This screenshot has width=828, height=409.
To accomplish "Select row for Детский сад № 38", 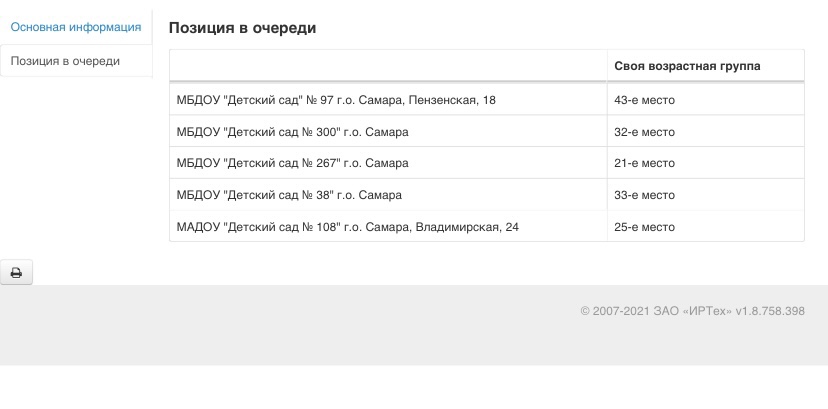I will 487,195.
